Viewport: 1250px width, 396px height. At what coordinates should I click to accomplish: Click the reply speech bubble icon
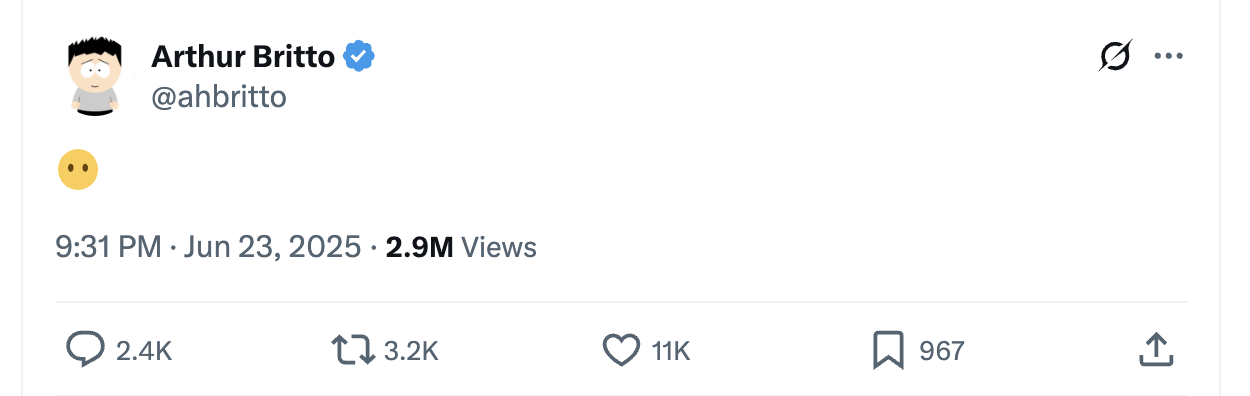(x=85, y=350)
